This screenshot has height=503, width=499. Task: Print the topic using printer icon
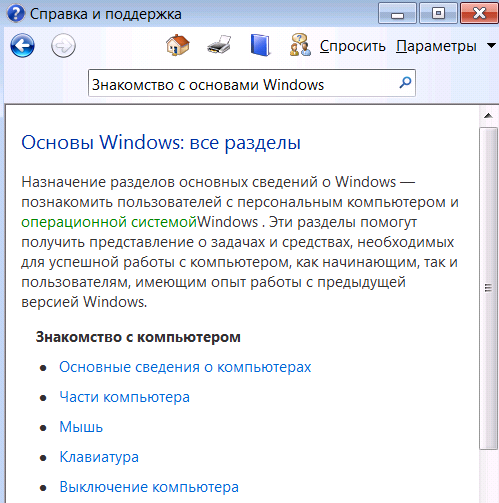[x=219, y=45]
